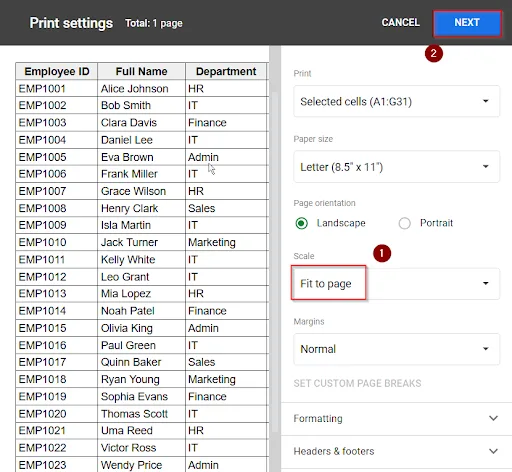512x472 pixels.
Task: Select the Landscape orientation radio button
Action: (302, 223)
